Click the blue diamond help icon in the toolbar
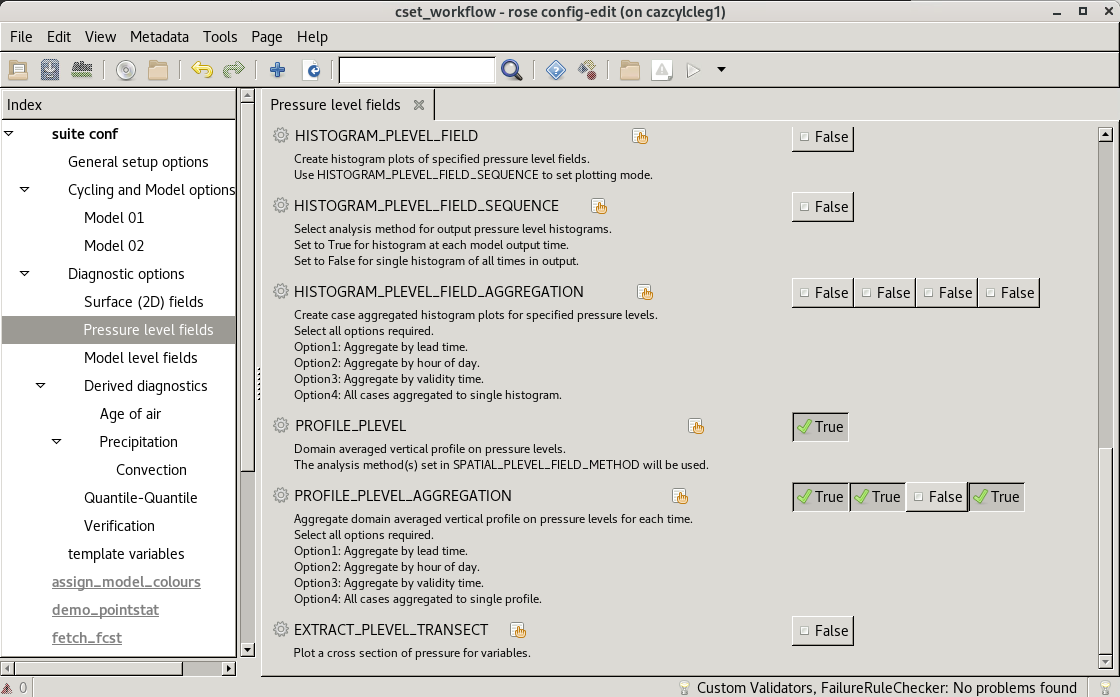1120x697 pixels. coord(556,70)
